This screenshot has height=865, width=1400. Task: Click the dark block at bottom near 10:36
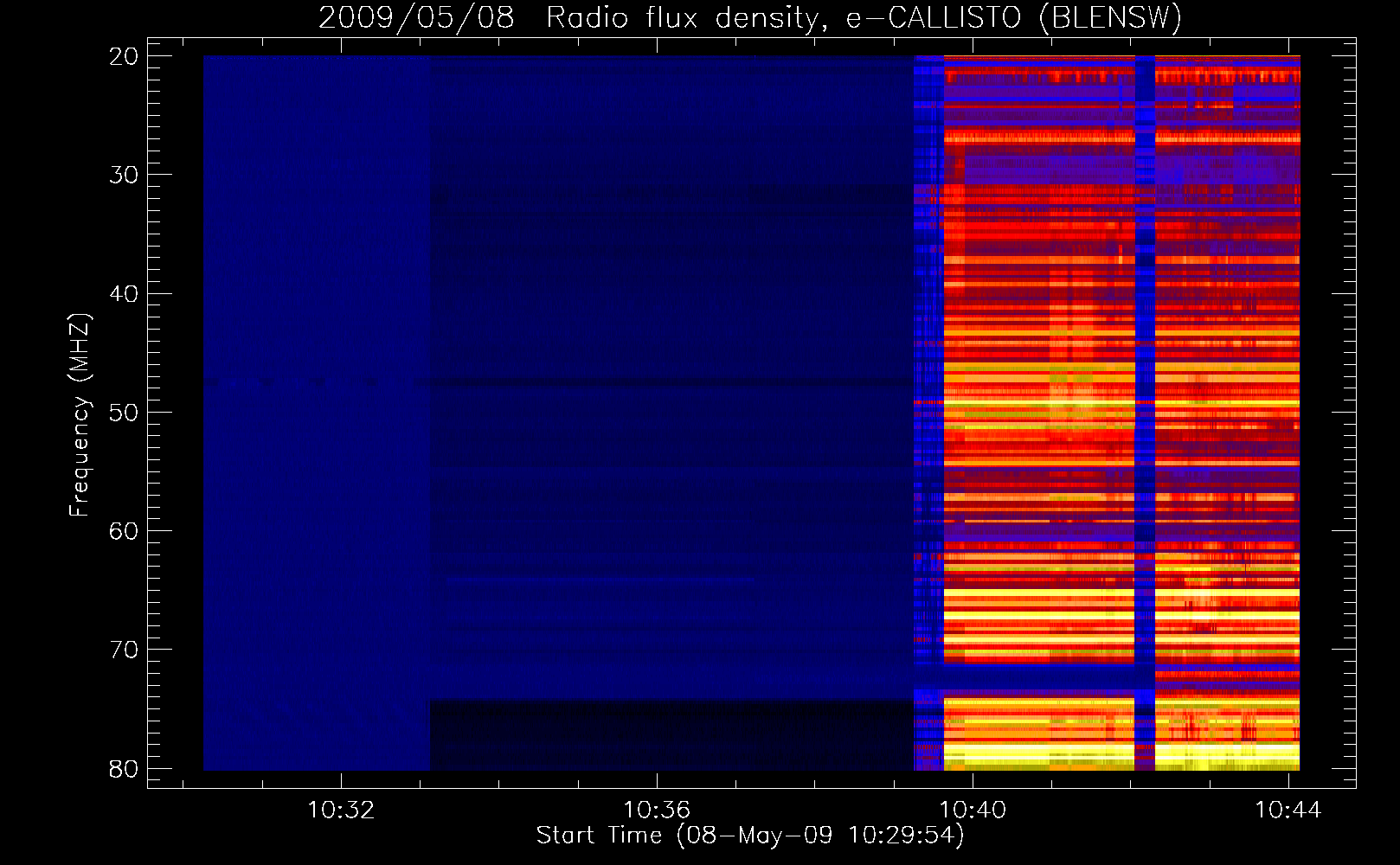pos(671,735)
